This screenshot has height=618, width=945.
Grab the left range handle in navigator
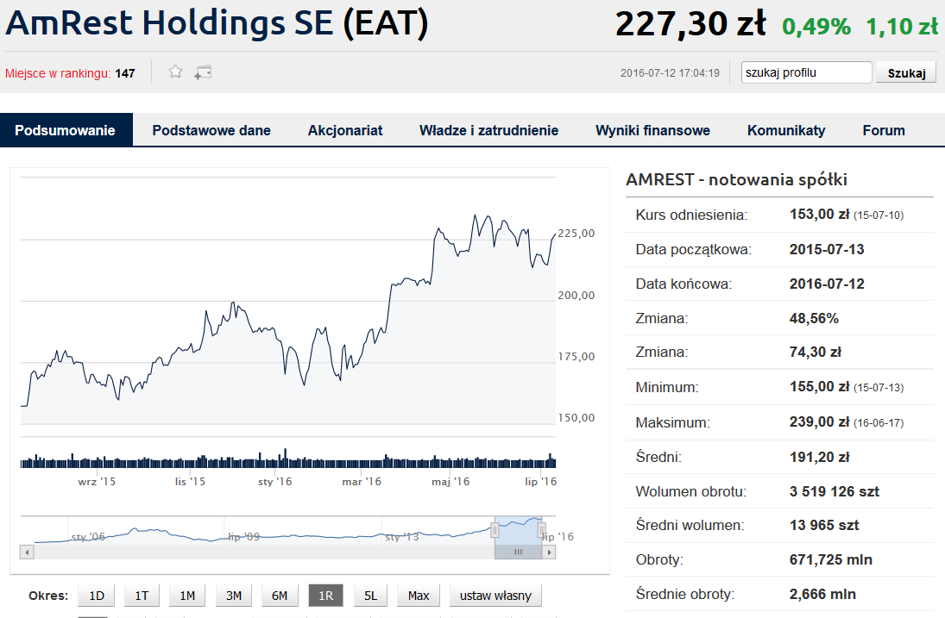pyautogui.click(x=495, y=530)
